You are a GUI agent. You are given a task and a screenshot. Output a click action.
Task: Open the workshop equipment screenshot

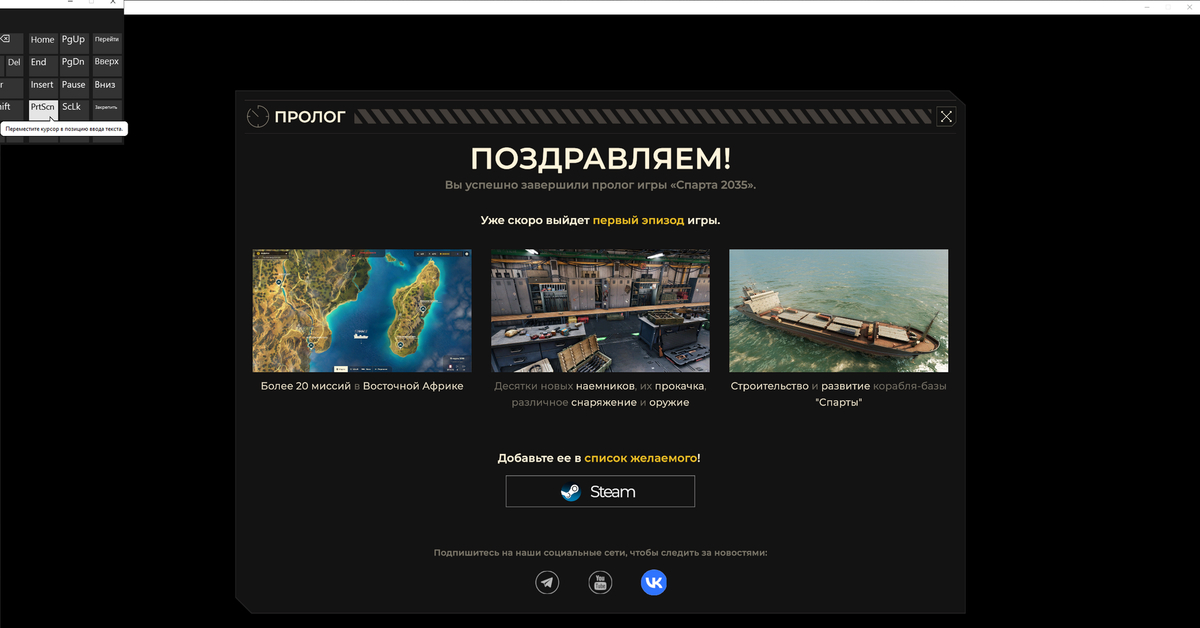point(600,310)
